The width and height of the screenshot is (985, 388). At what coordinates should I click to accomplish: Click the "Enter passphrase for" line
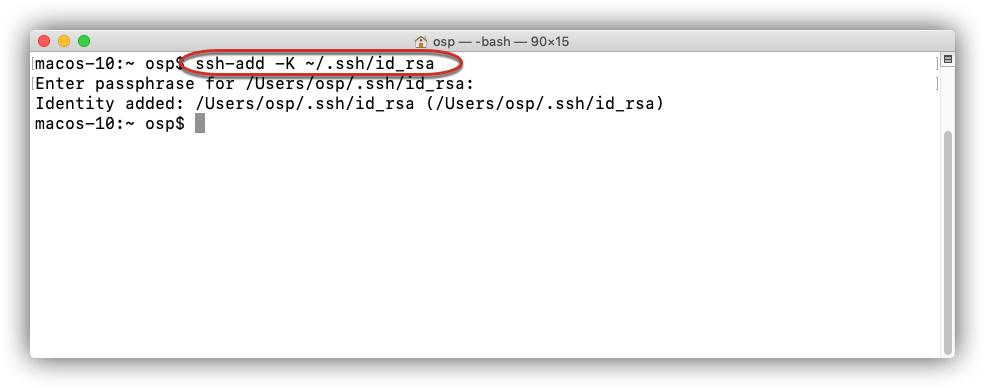254,84
